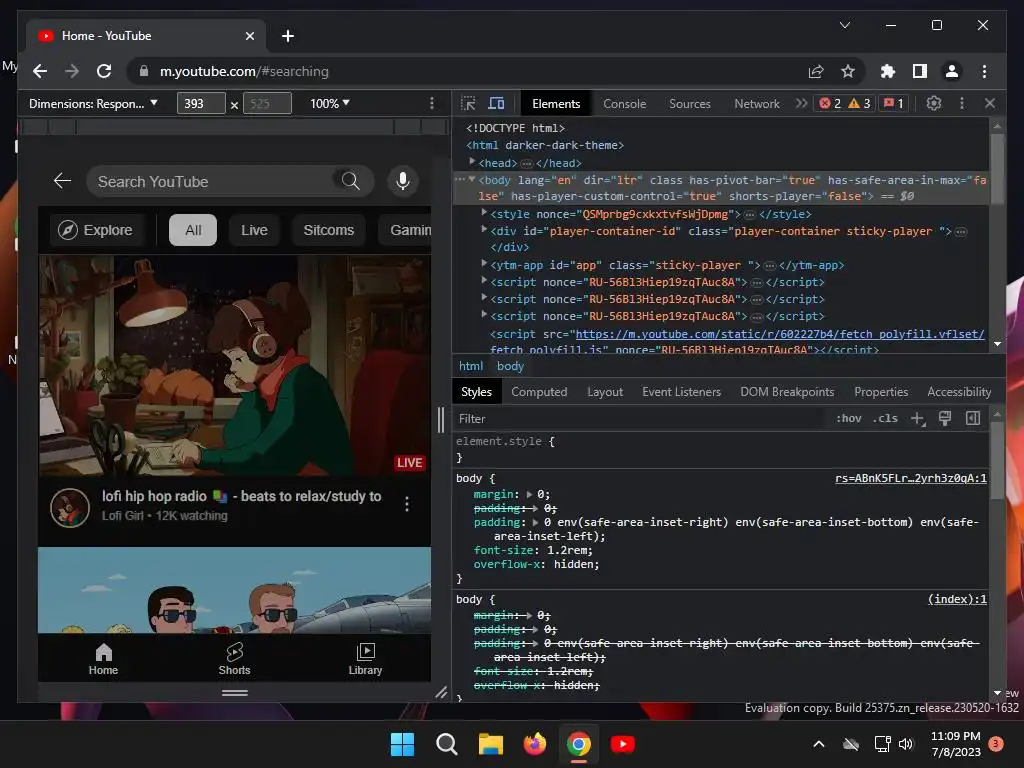Screen dimensions: 1024x768
Task: Go to the Home tab in YouTube
Action: tap(103, 660)
